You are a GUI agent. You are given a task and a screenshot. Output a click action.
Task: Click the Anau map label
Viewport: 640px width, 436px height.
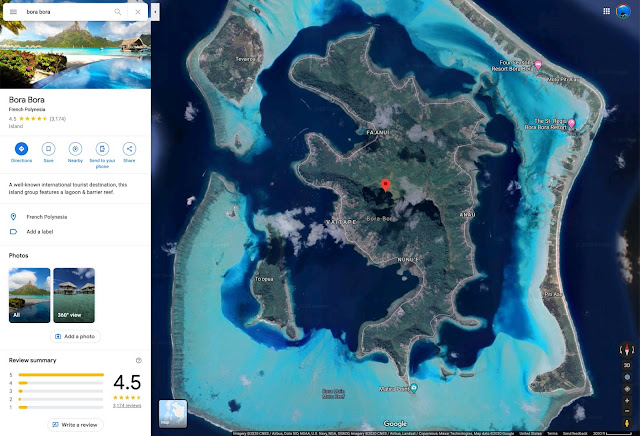(467, 214)
